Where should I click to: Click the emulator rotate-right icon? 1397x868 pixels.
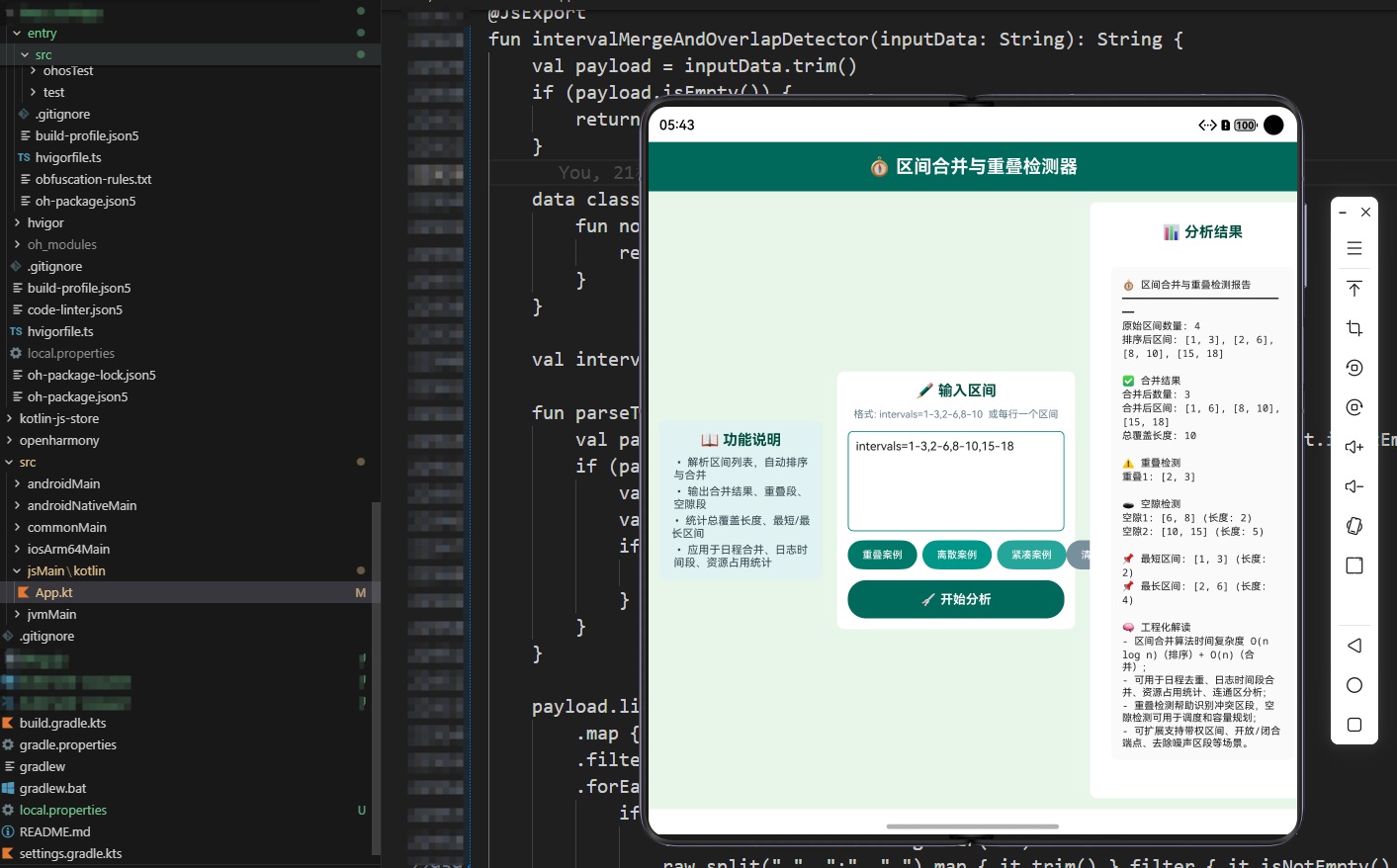point(1354,407)
